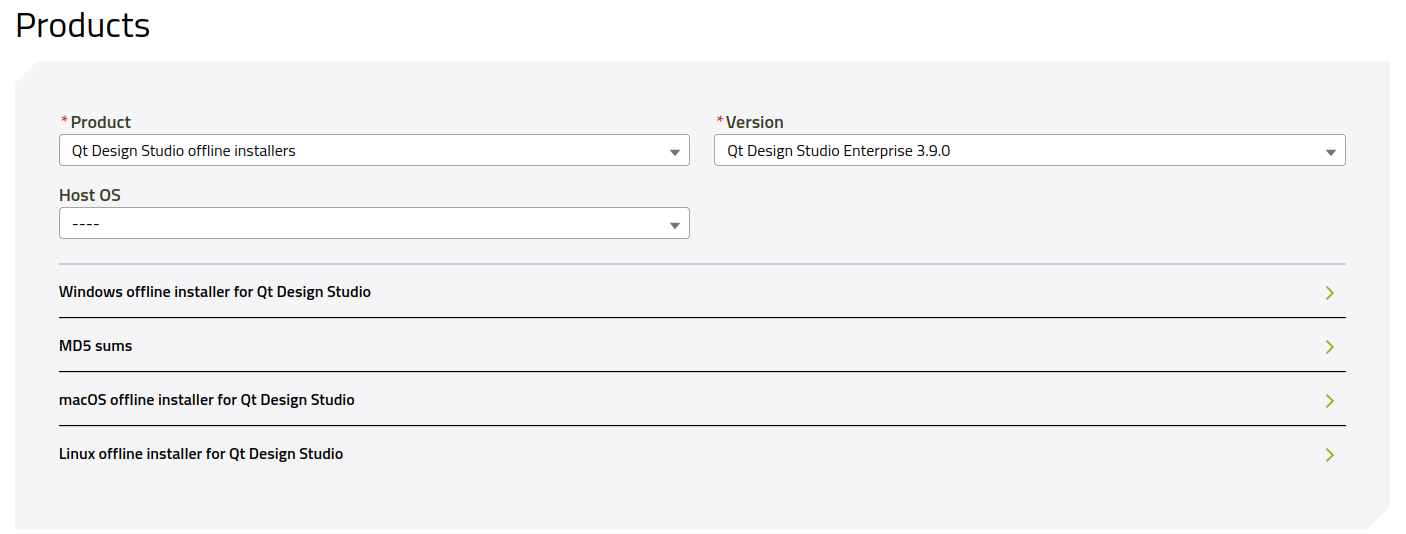Open Windows offline installer for Qt Design Studio
Viewport: 1406px width, 534px height.
702,292
